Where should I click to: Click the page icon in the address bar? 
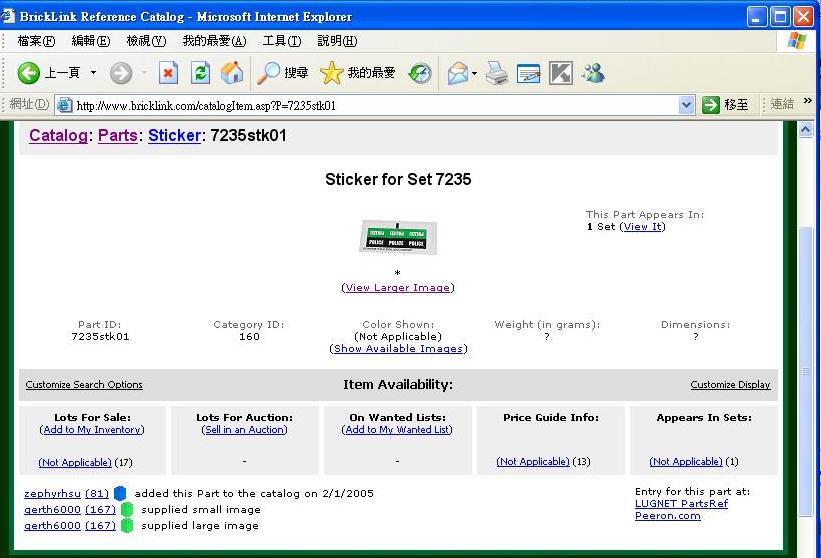click(x=64, y=105)
